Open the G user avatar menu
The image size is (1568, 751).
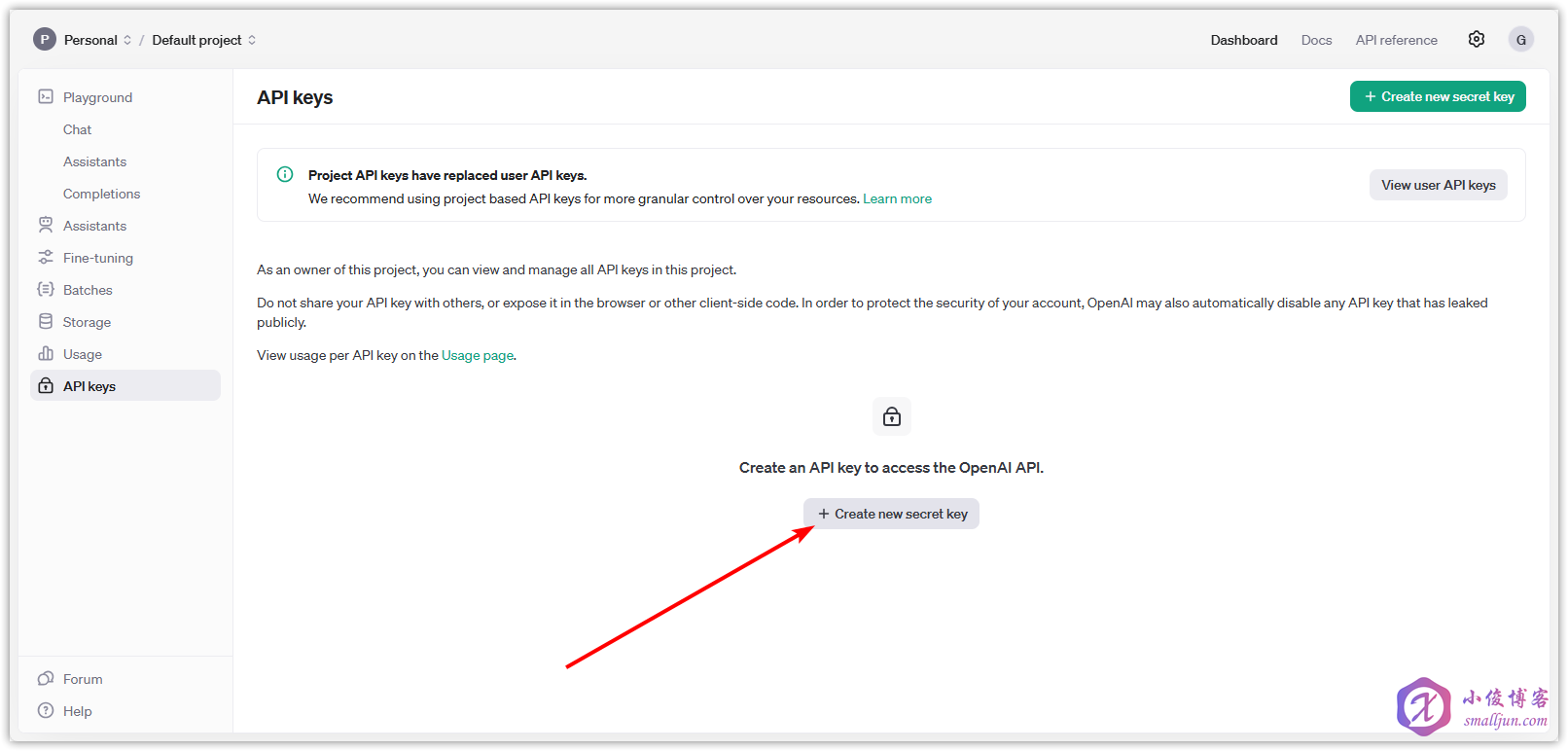point(1521,39)
